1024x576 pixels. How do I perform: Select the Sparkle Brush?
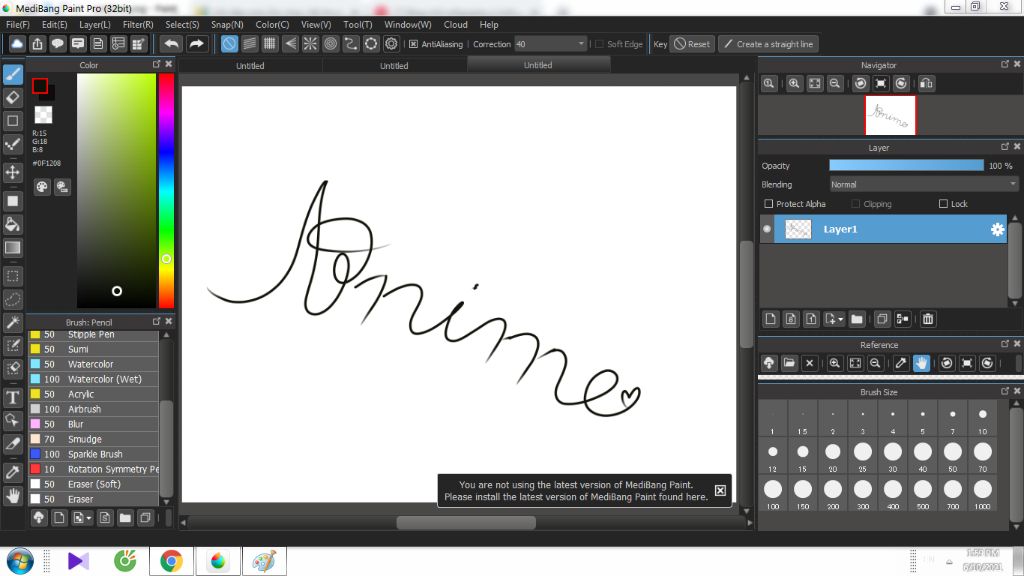[93, 454]
